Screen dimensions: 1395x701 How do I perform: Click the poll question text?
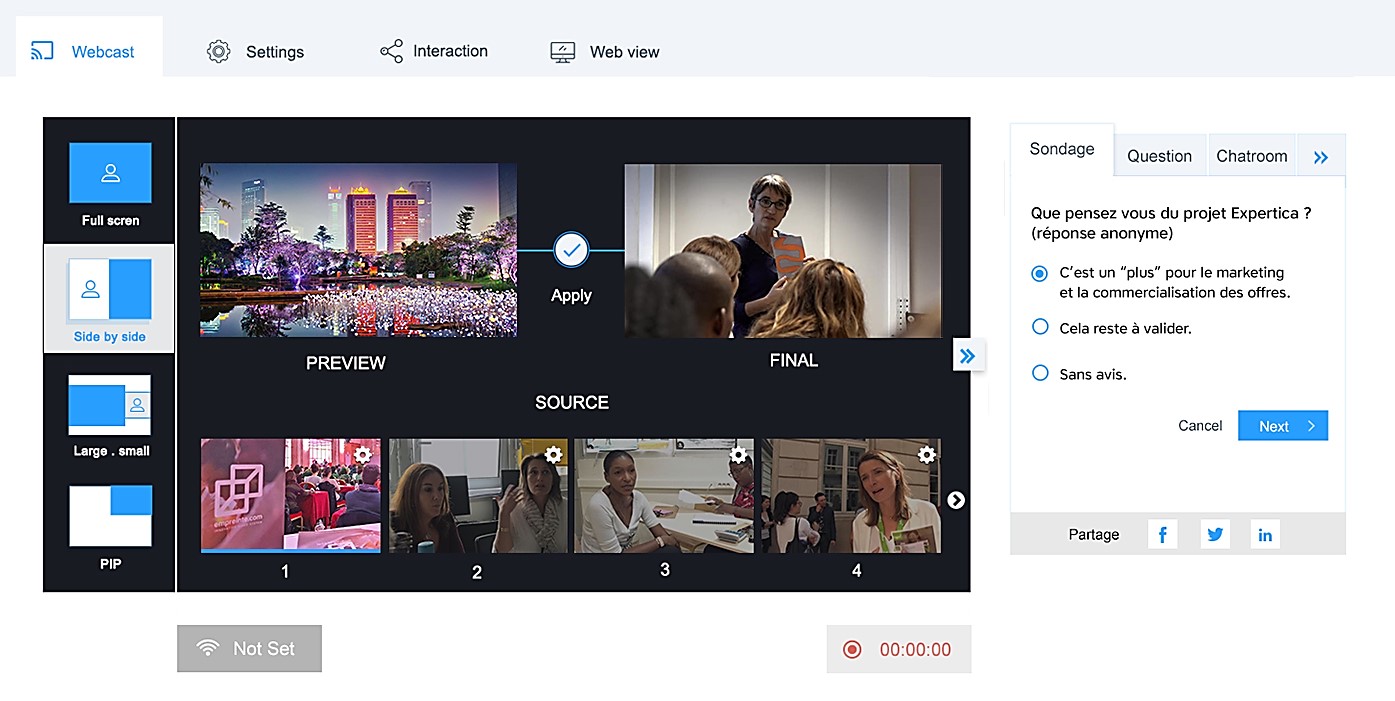pyautogui.click(x=1171, y=223)
